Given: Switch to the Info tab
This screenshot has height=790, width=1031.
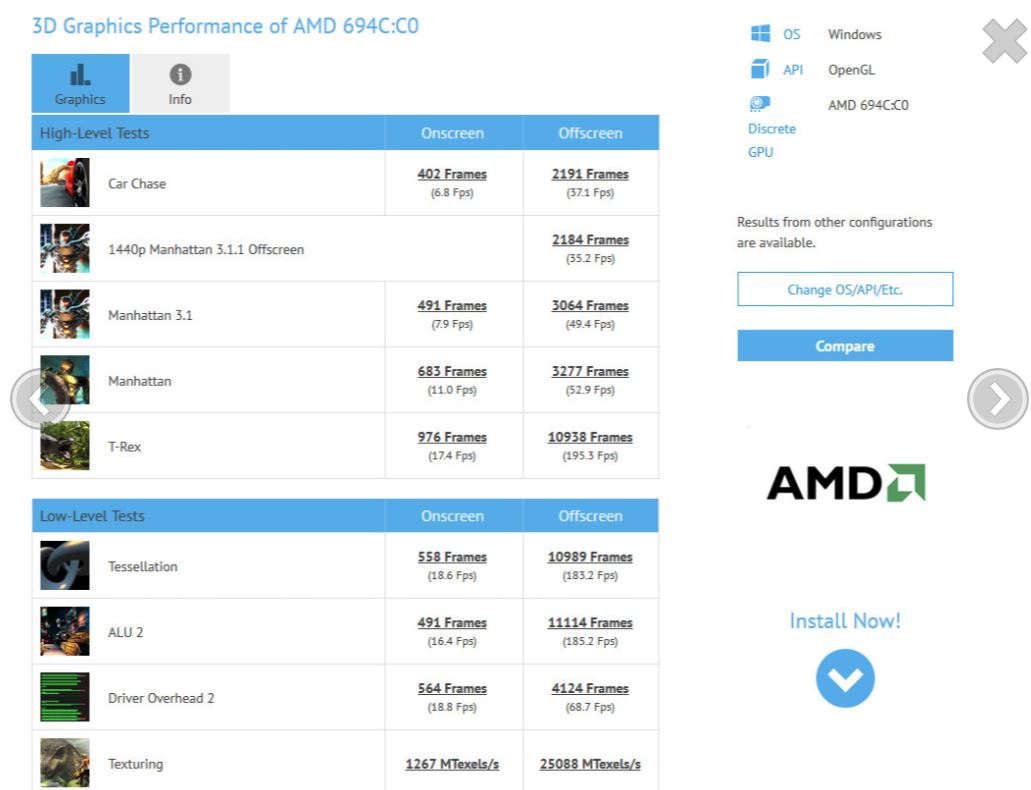Looking at the screenshot, I should (180, 84).
